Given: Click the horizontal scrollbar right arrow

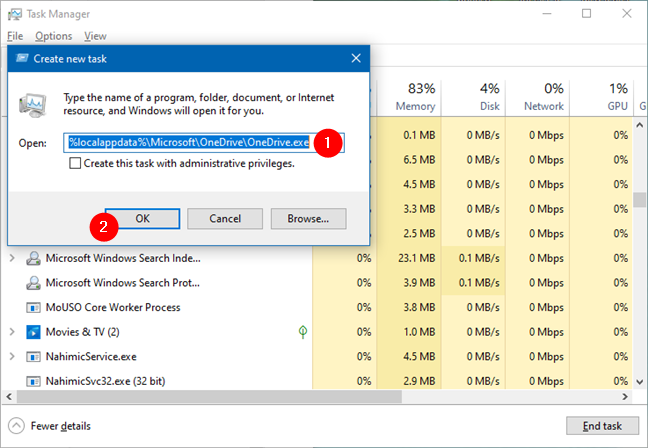Looking at the screenshot, I should [625, 397].
